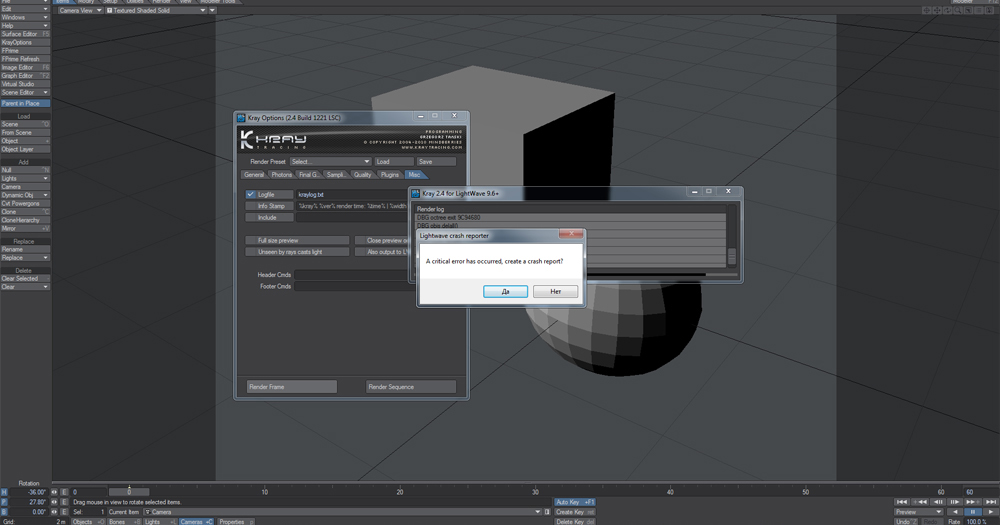Click the timeline frame slider handle
Image resolution: width=1000 pixels, height=525 pixels.
point(129,492)
